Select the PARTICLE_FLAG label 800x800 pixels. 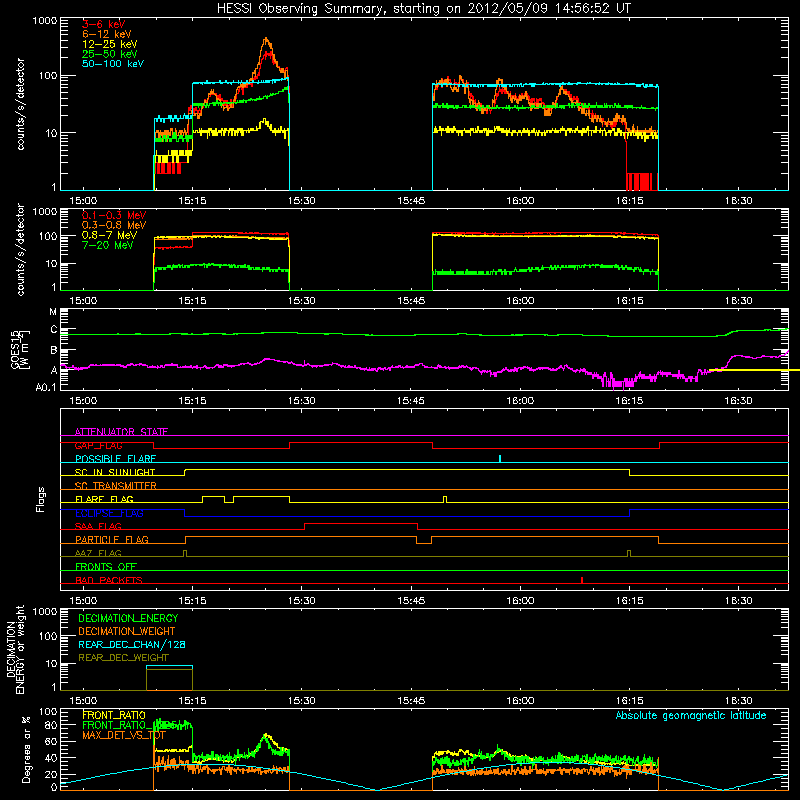pyautogui.click(x=112, y=540)
